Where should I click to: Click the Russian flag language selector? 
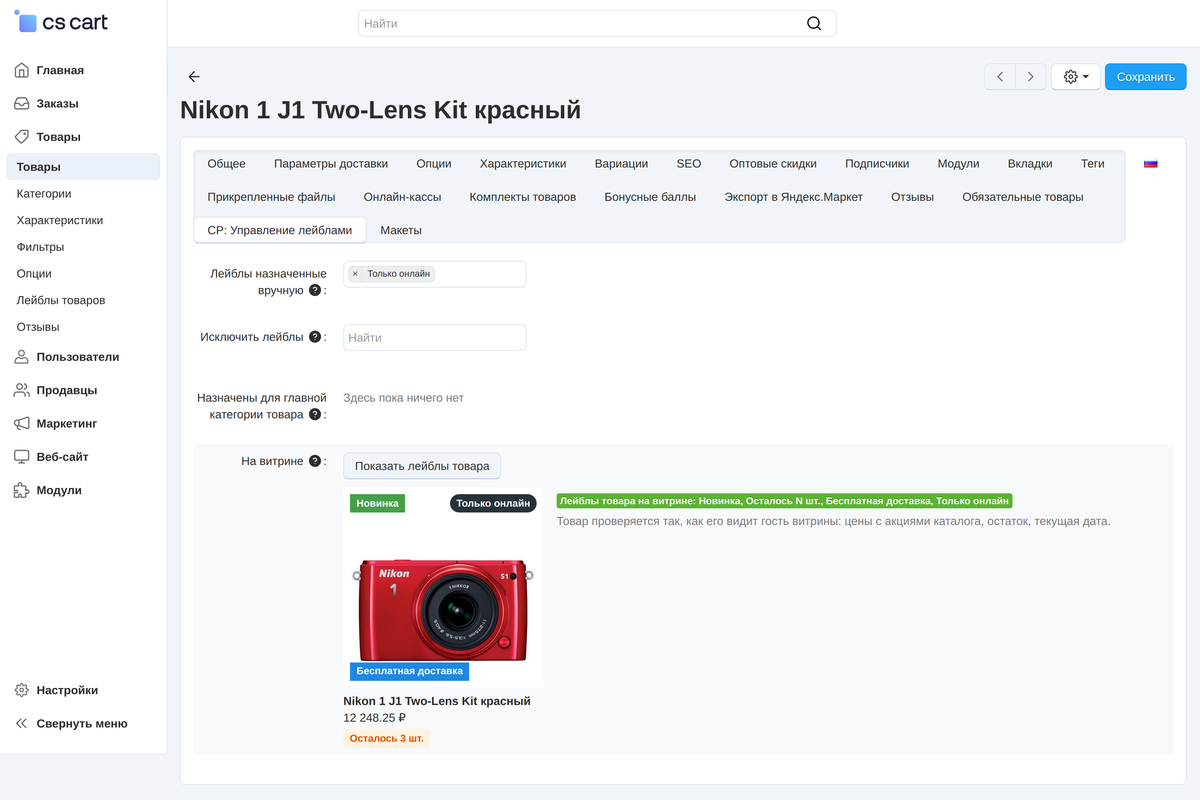1151,164
